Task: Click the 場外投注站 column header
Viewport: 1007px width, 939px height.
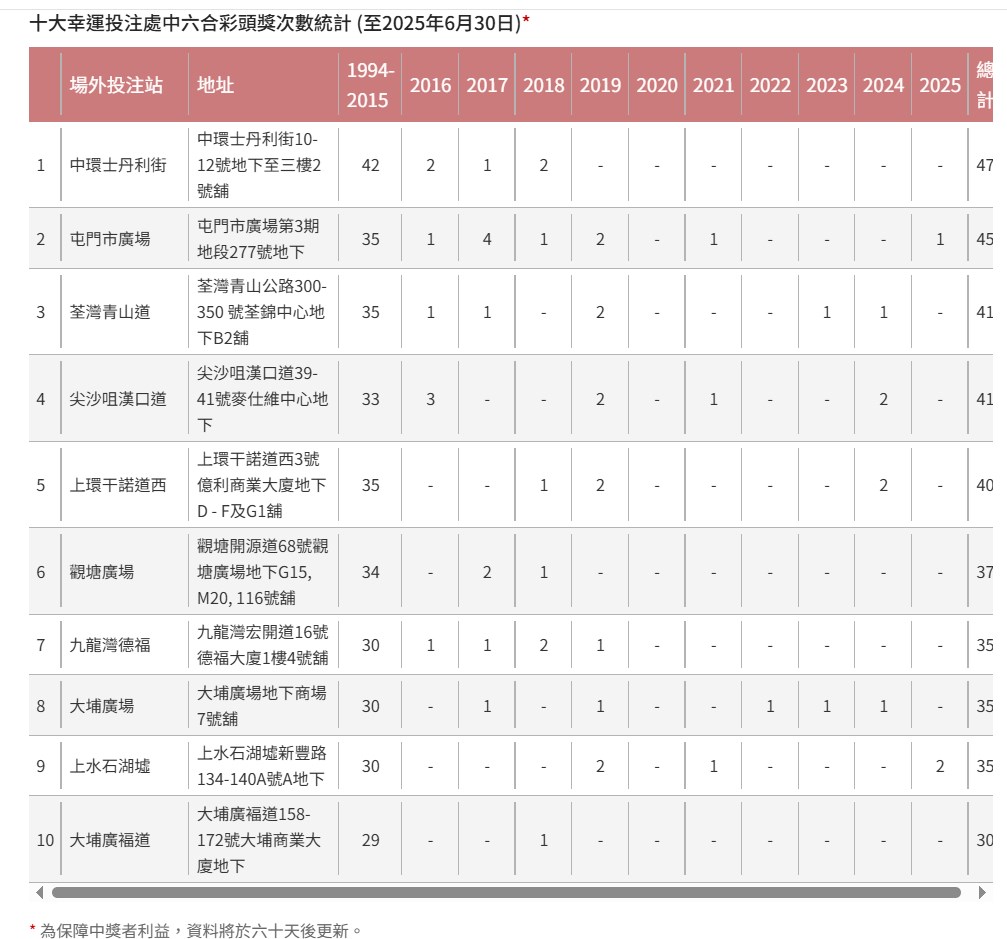Action: pos(115,85)
